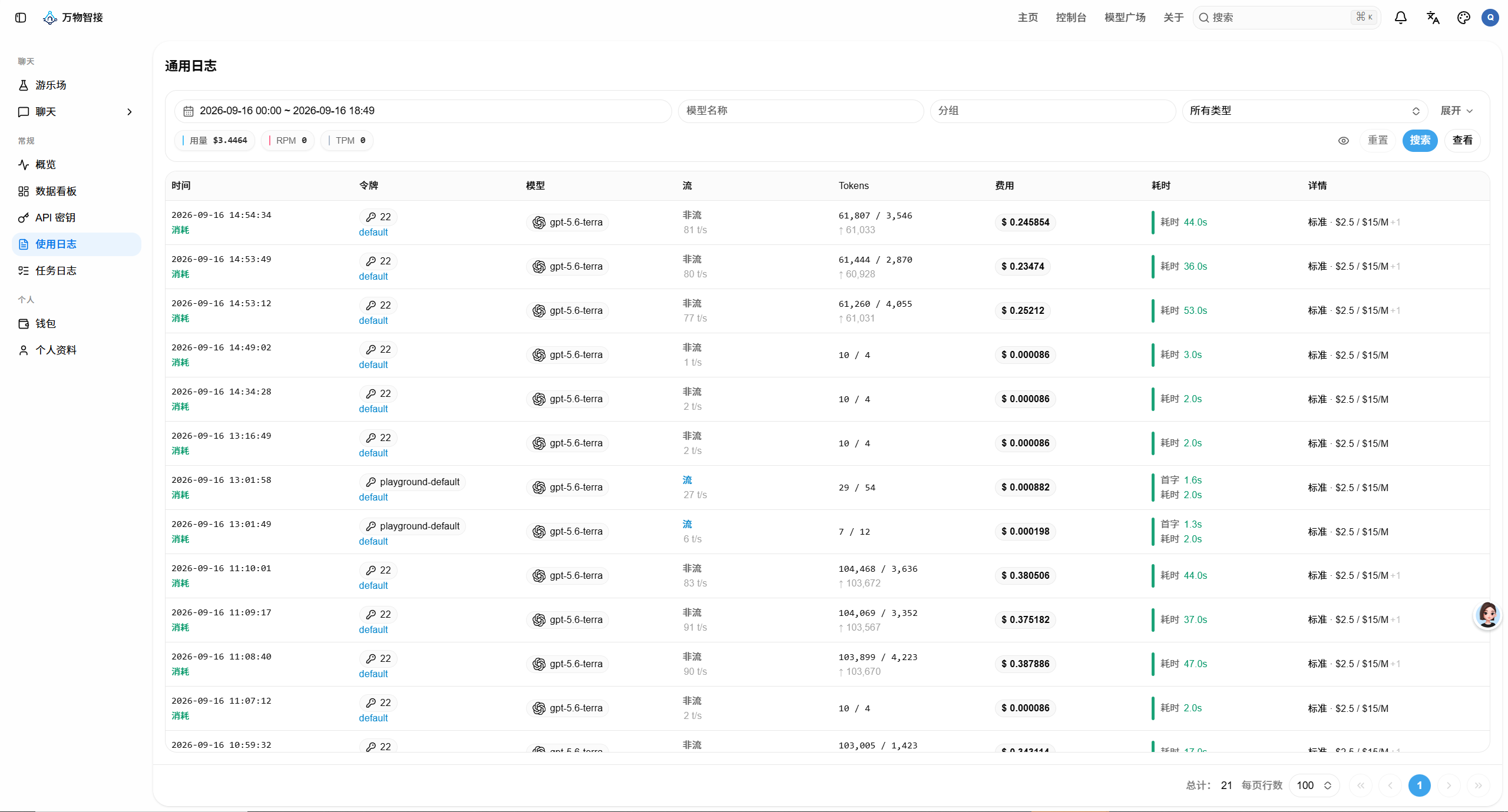Screen dimensions: 1508x812
Task: Click the RPM 0 badge
Action: pyautogui.click(x=288, y=141)
